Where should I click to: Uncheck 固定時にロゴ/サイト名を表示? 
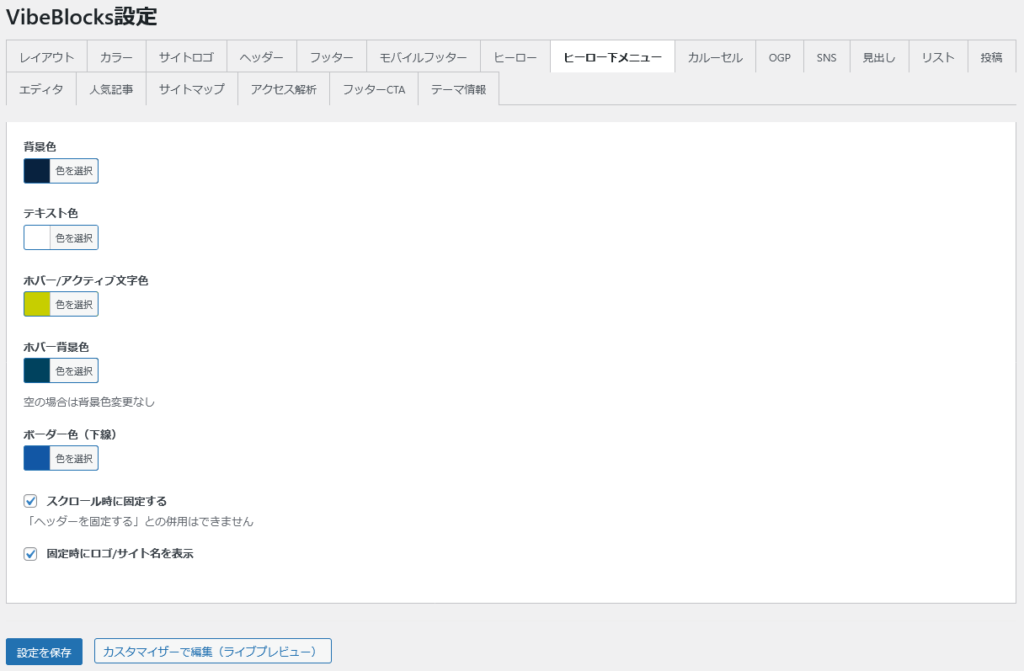point(31,553)
